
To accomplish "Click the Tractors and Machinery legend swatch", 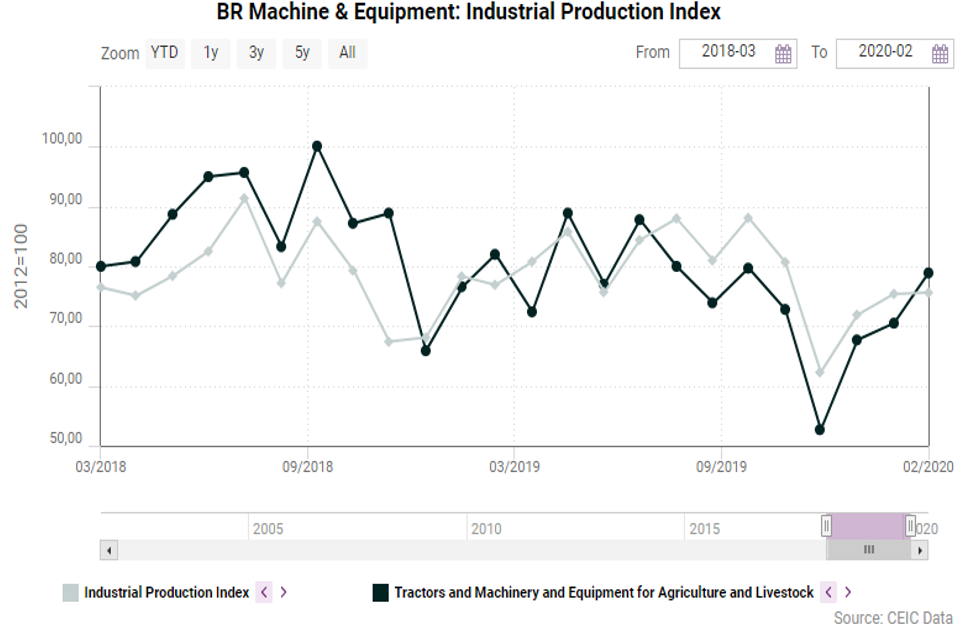I will coord(381,593).
